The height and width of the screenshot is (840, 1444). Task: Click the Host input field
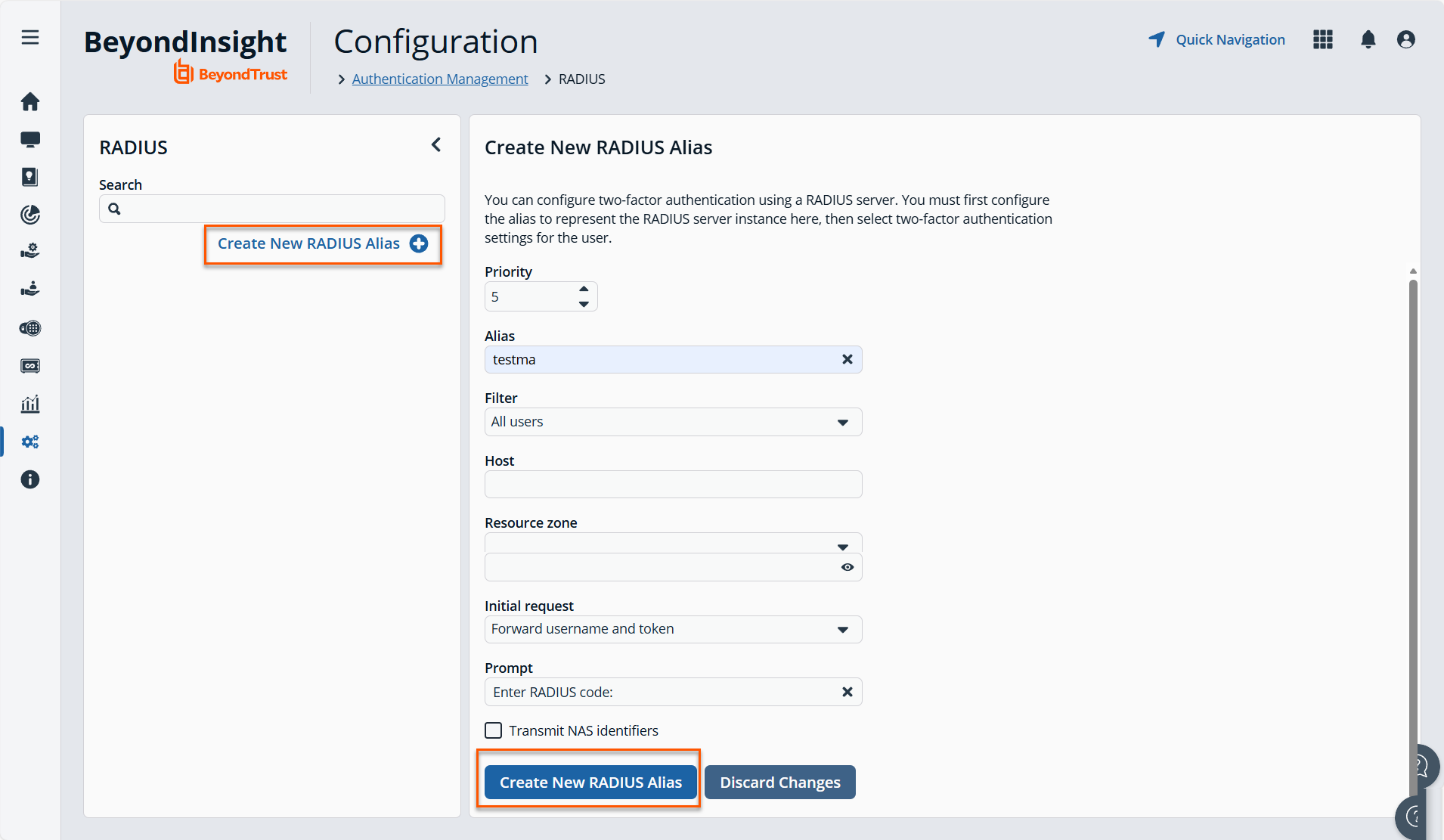coord(674,484)
